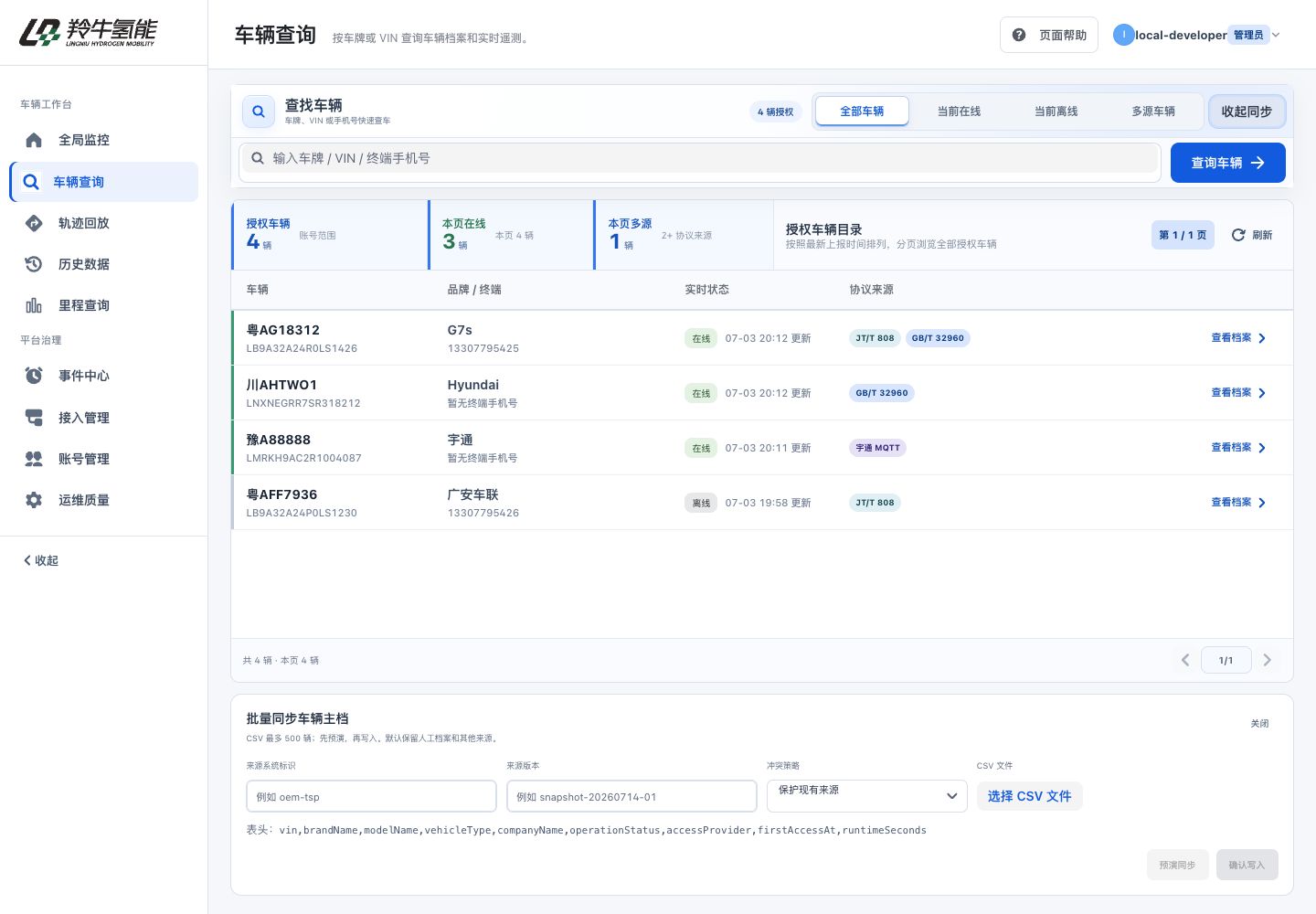Click the JT/T 808 tag in 粤AG18312 row
Image resolution: width=1316 pixels, height=914 pixels.
point(875,338)
